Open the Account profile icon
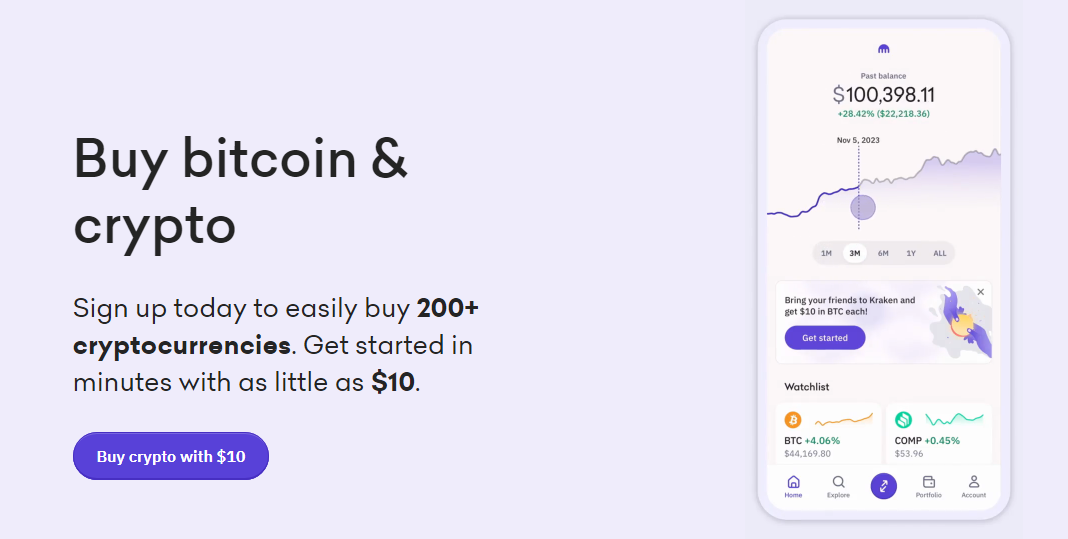 (x=973, y=482)
